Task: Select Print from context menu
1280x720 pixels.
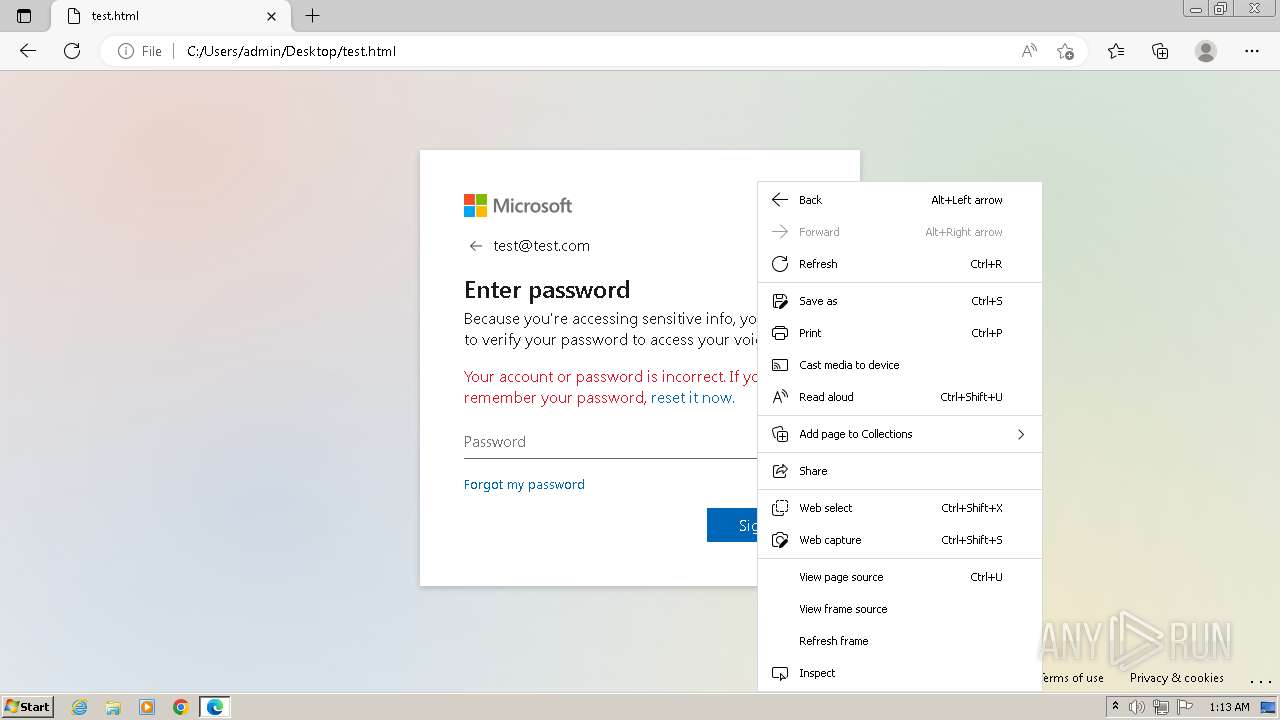Action: coord(900,333)
